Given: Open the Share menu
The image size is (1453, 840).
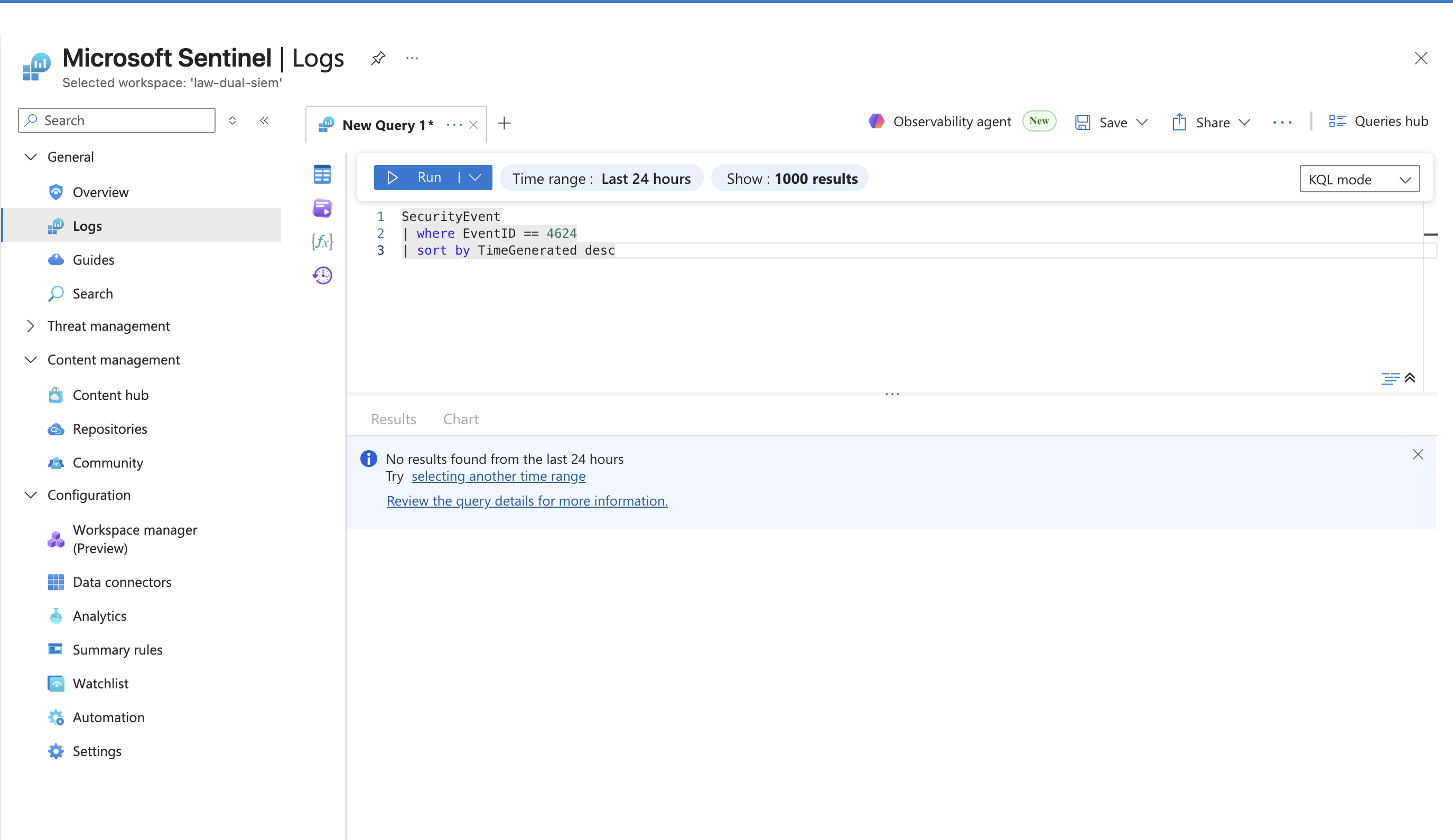Looking at the screenshot, I should pyautogui.click(x=1210, y=122).
